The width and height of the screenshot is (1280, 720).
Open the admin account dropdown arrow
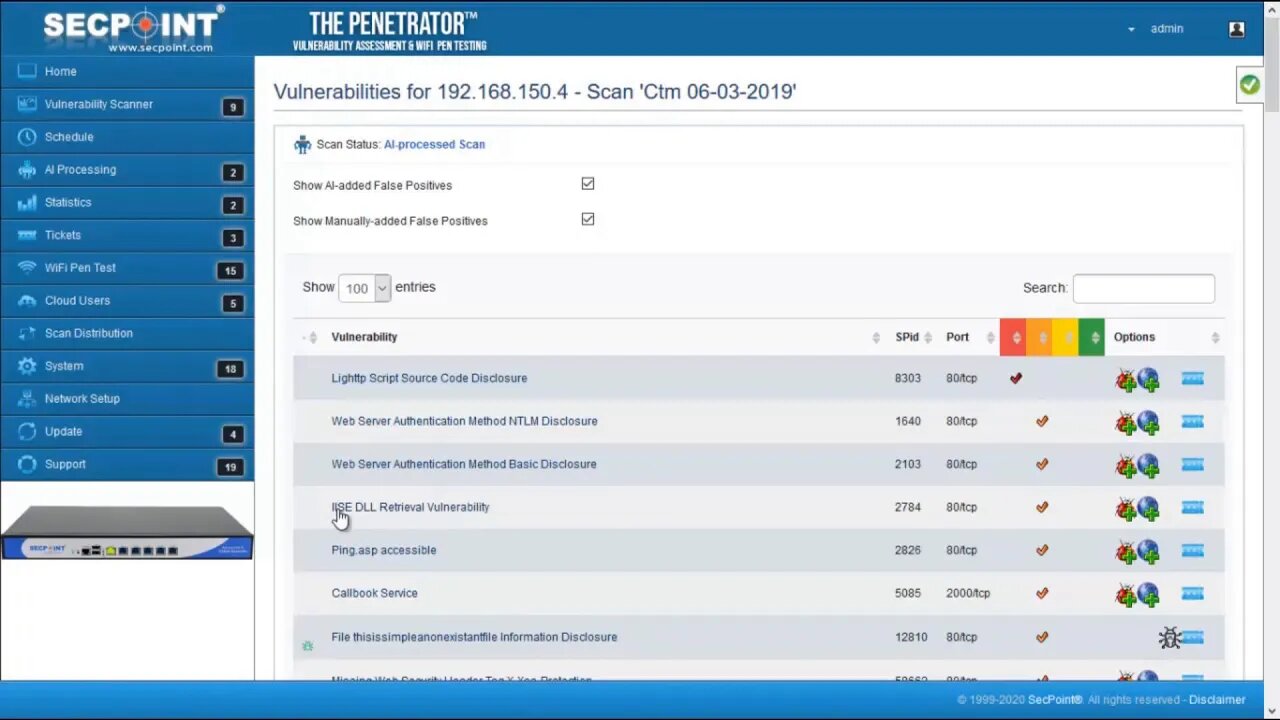[1131, 30]
